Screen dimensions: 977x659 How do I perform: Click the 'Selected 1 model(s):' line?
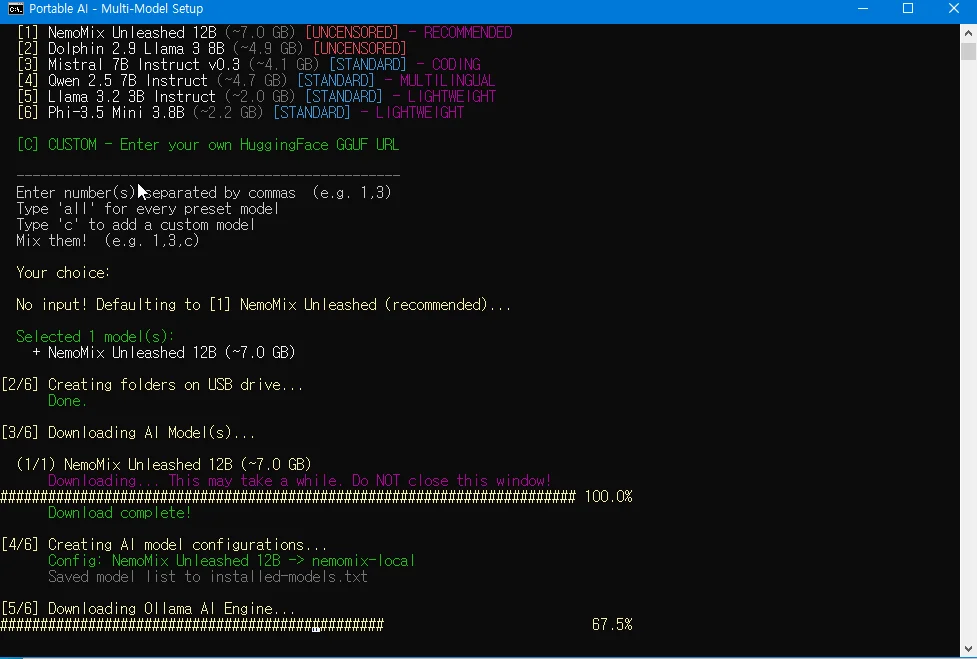(x=95, y=337)
